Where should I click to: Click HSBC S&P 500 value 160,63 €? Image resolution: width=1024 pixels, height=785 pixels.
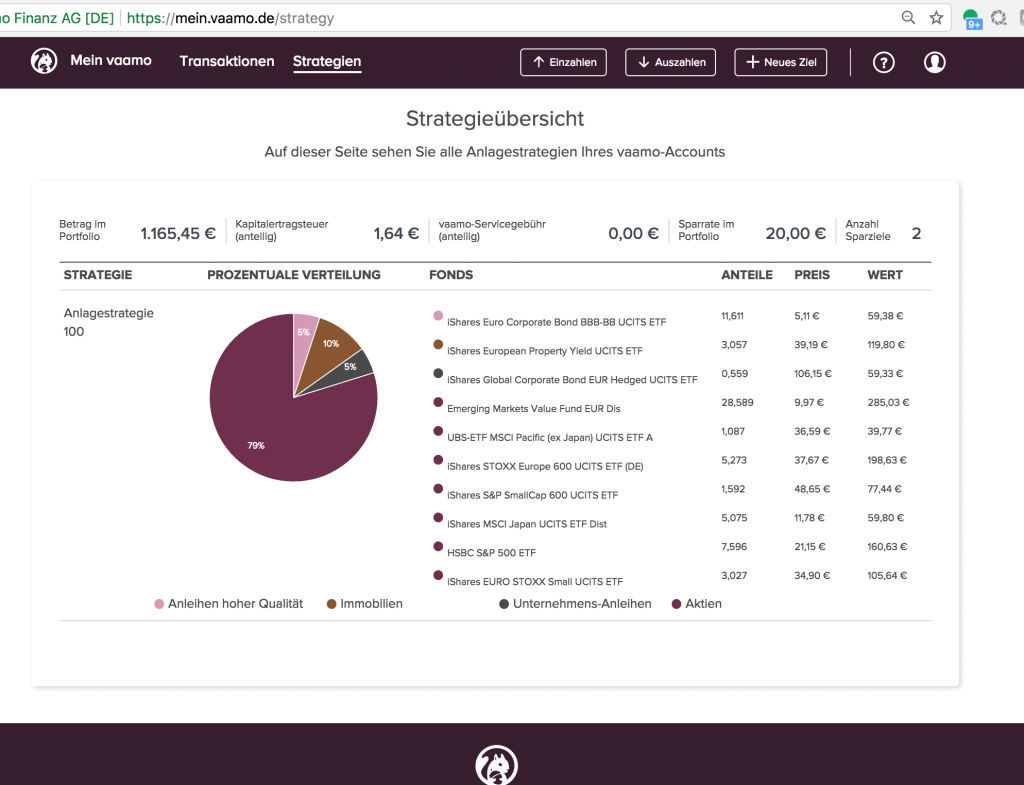point(887,547)
